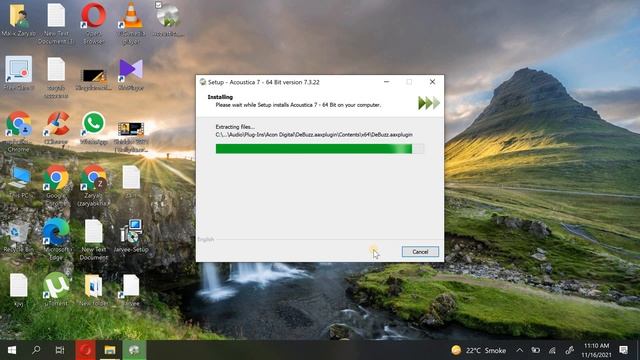Show hidden system tray icons
640x360 pixels.
coord(520,350)
